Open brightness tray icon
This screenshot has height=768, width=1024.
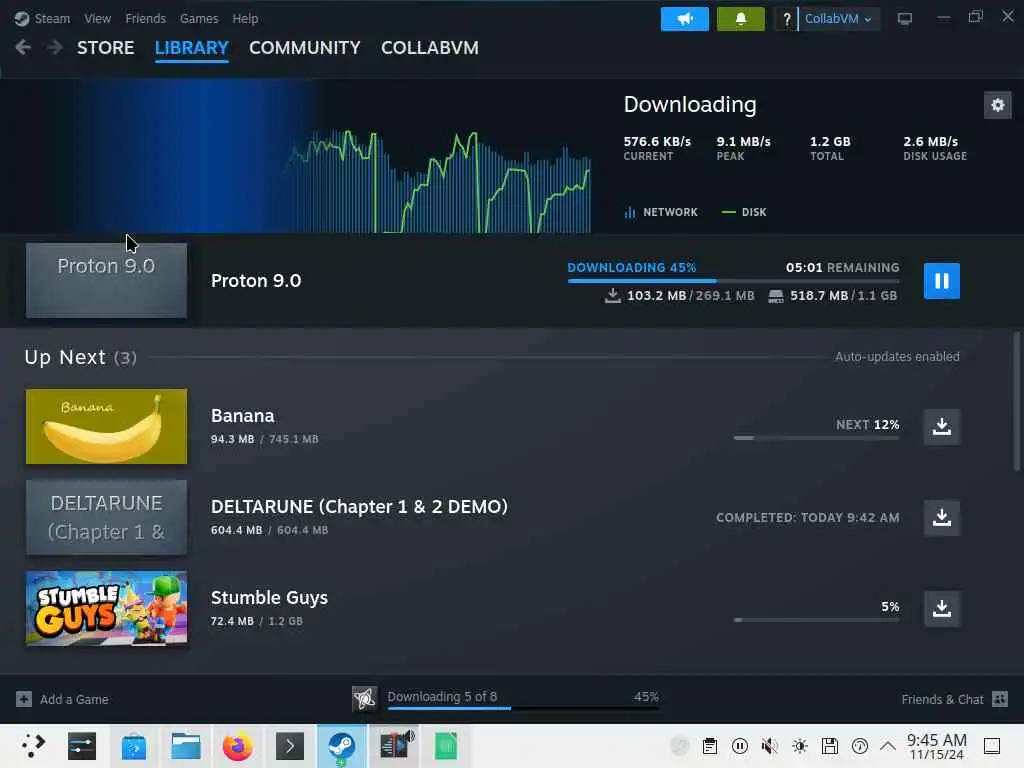coord(800,746)
